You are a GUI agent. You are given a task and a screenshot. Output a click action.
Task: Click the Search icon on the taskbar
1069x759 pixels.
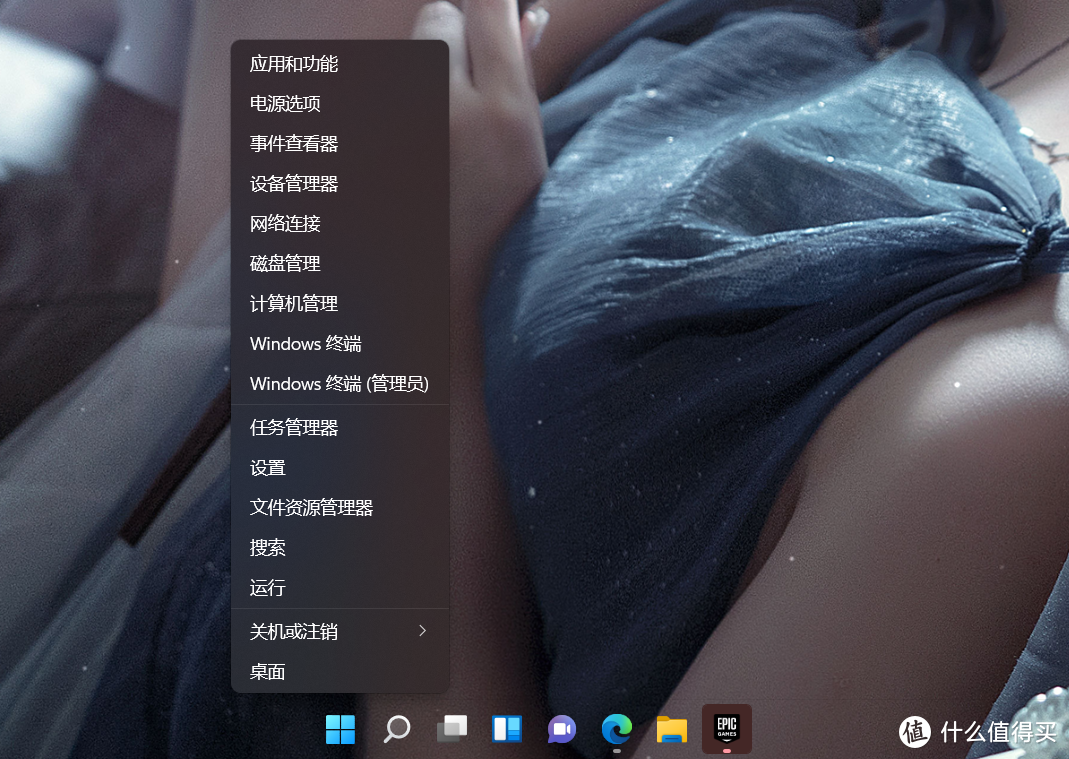pos(396,730)
